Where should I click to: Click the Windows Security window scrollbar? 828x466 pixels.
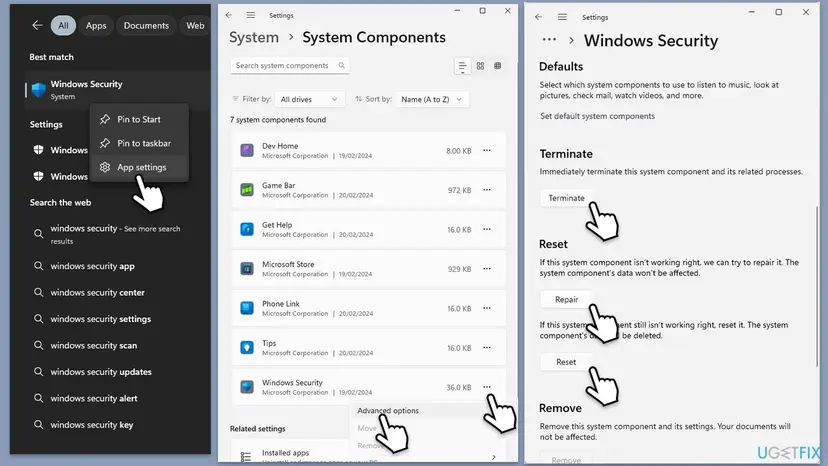(x=817, y=285)
